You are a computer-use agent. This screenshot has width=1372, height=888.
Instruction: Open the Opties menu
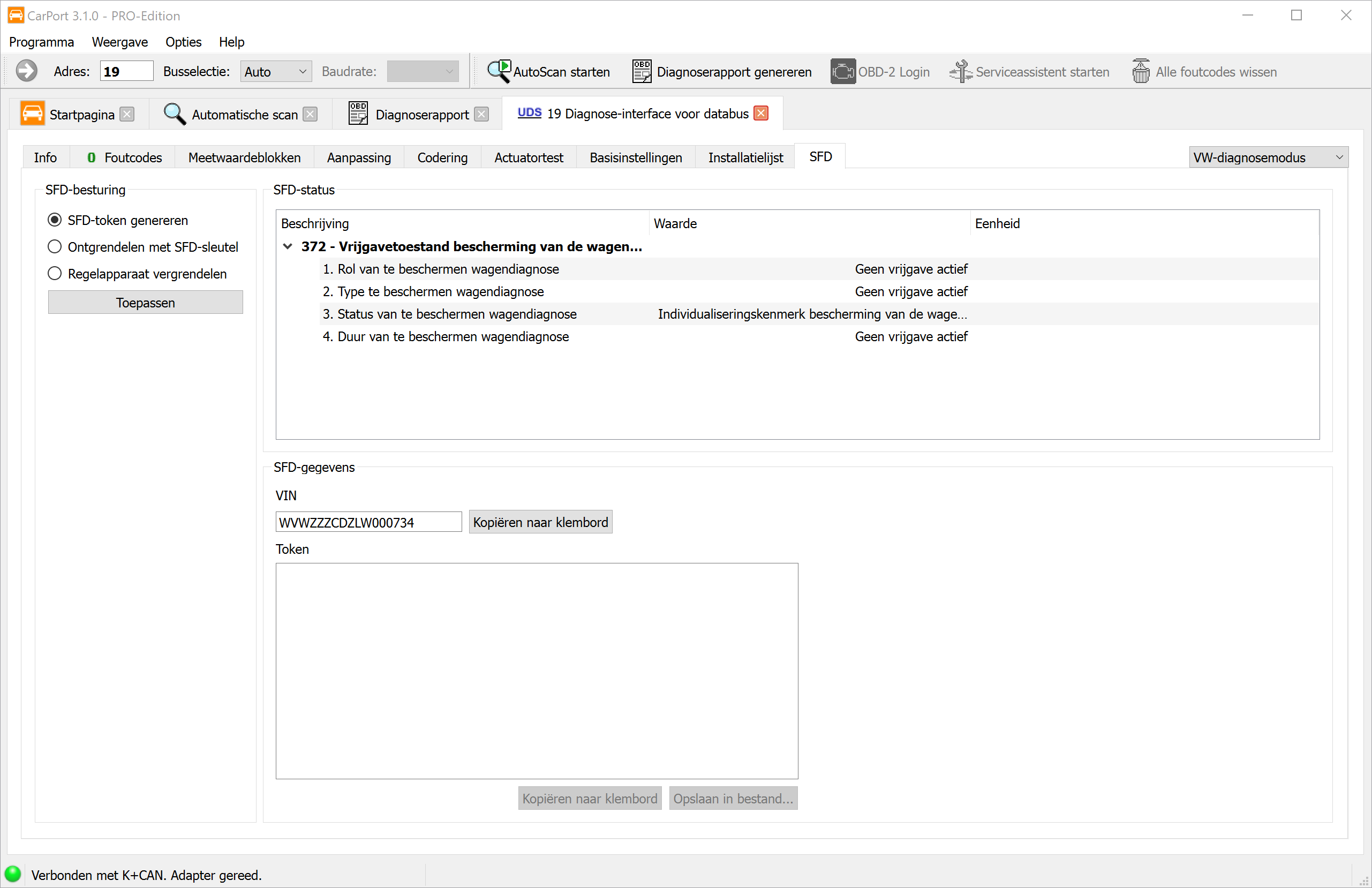coord(183,42)
